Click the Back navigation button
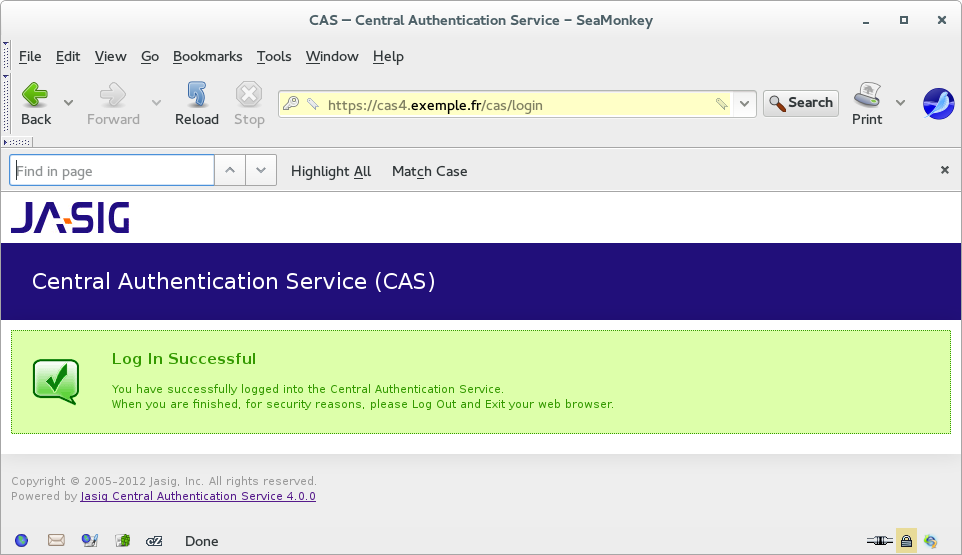 tap(36, 104)
